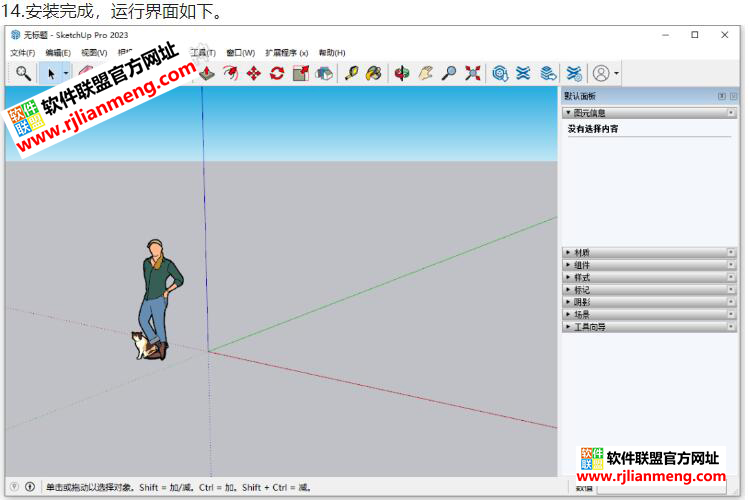Activate the Select arrow tool

click(51, 73)
